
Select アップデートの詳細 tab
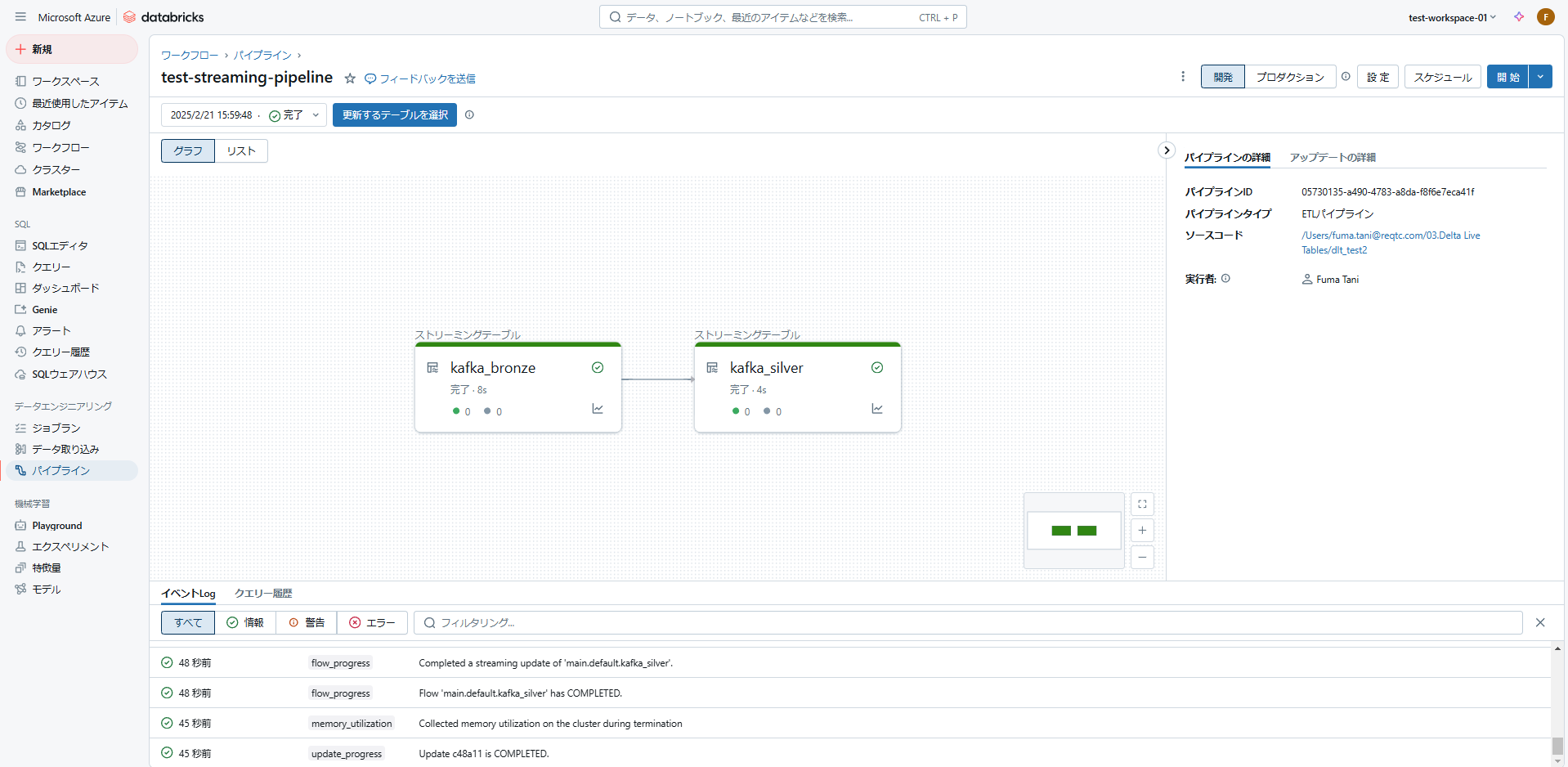point(1333,157)
